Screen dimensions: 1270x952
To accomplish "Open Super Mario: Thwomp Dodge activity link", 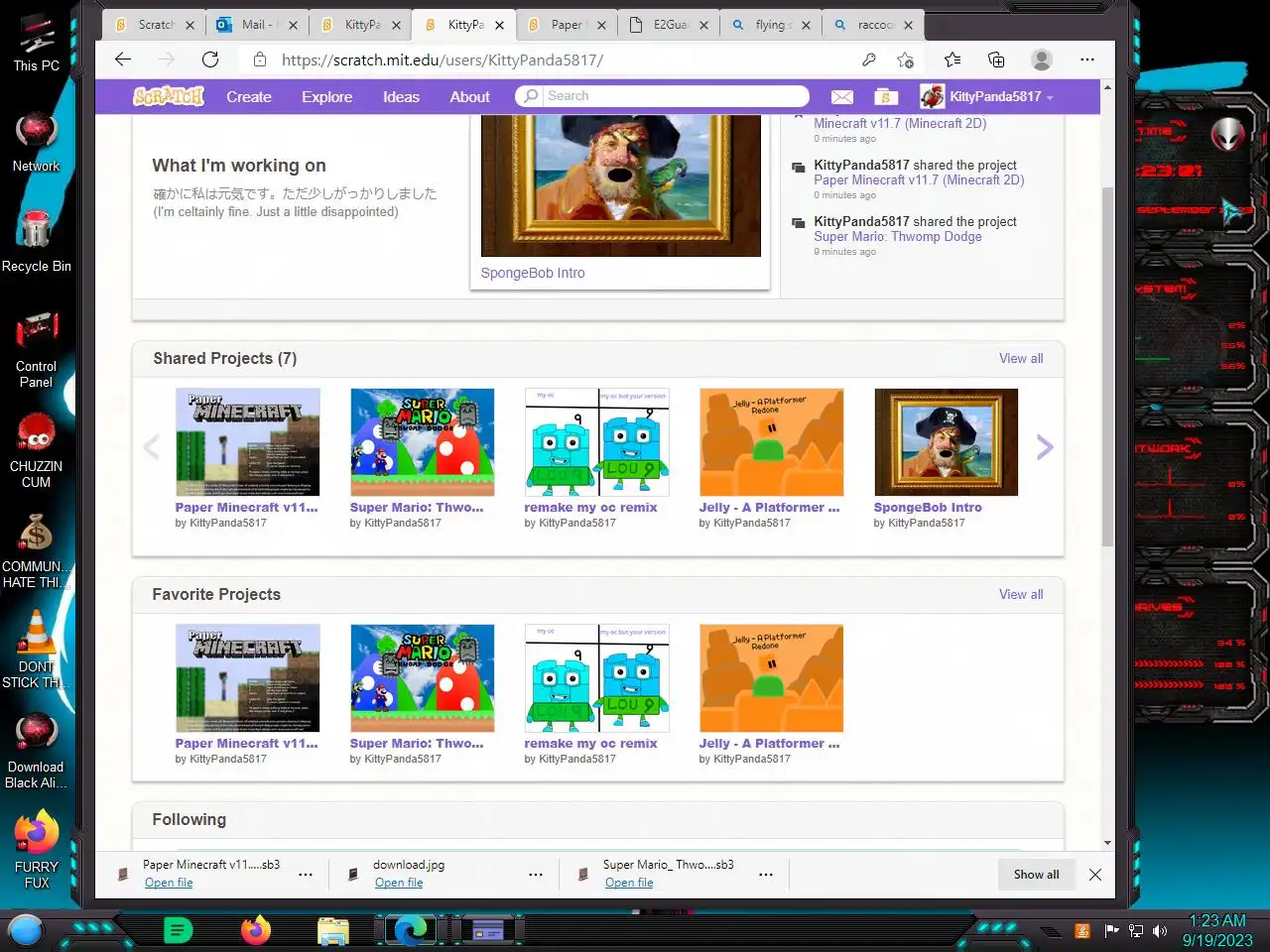I will point(898,237).
